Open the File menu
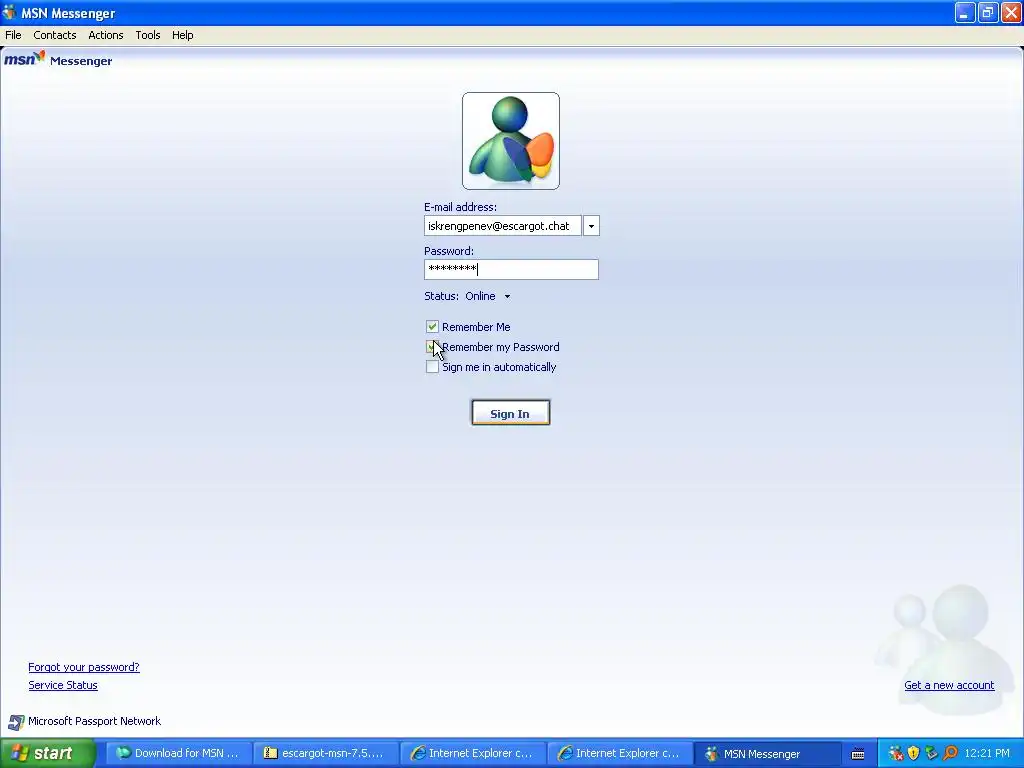Viewport: 1024px width, 768px height. [13, 35]
